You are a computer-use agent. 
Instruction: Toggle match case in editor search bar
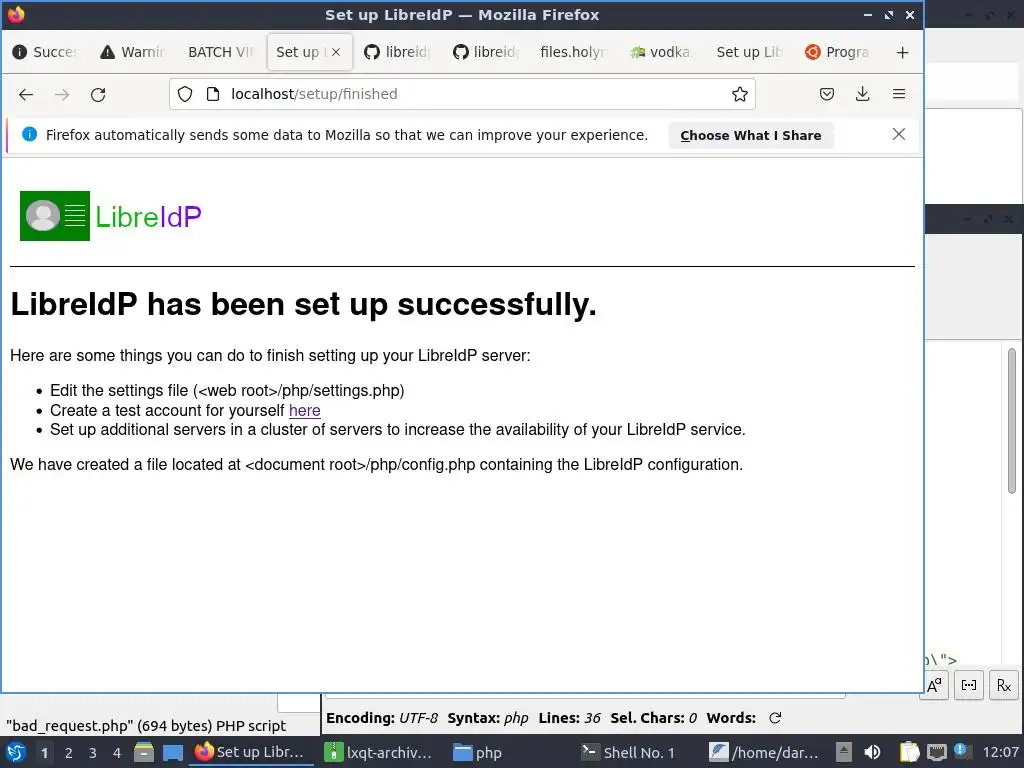[x=934, y=685]
